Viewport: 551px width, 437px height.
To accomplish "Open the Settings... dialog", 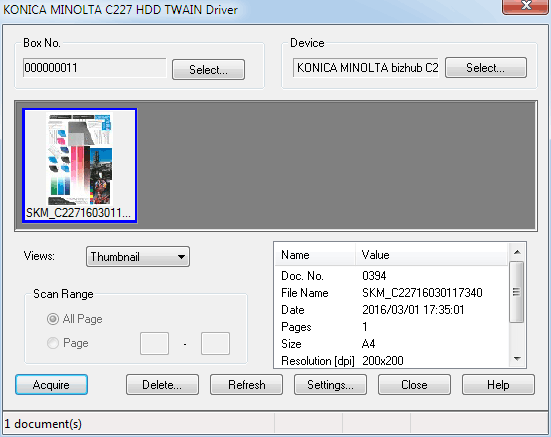I will pyautogui.click(x=330, y=384).
